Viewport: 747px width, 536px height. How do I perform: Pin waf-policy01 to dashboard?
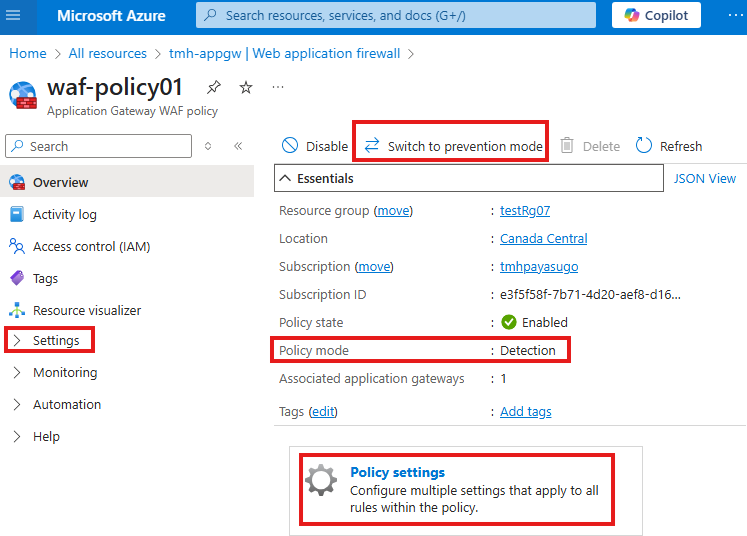[213, 87]
